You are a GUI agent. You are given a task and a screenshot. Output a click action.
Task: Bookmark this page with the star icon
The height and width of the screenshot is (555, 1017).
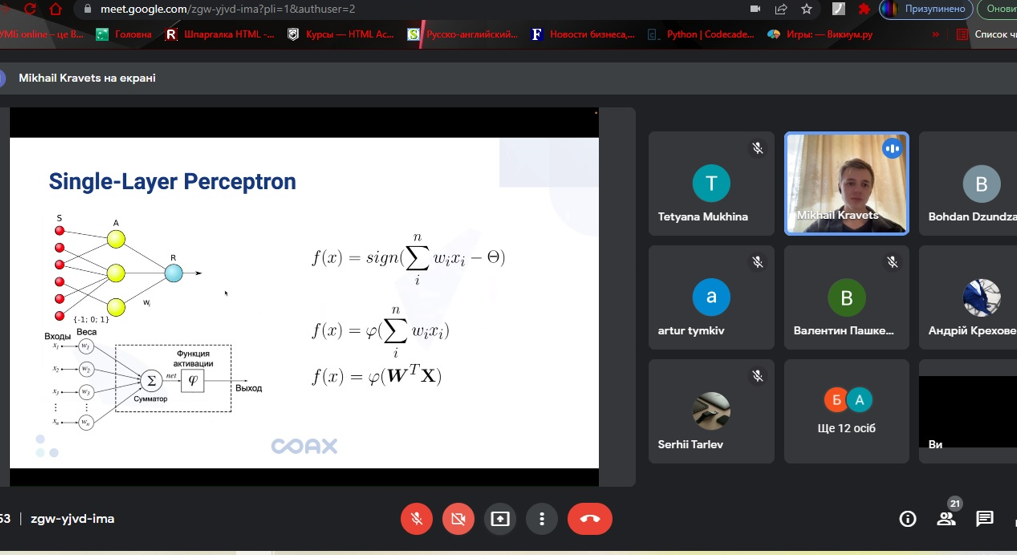(x=806, y=9)
